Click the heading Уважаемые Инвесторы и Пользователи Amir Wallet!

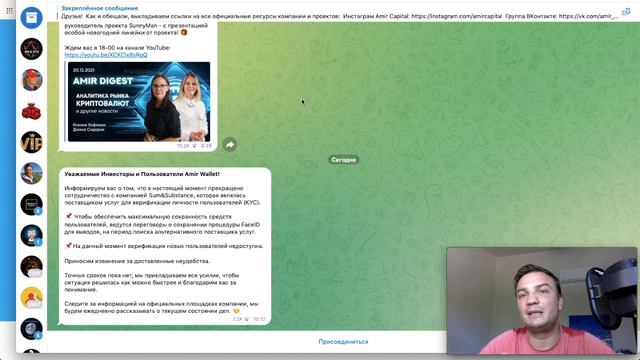click(142, 174)
